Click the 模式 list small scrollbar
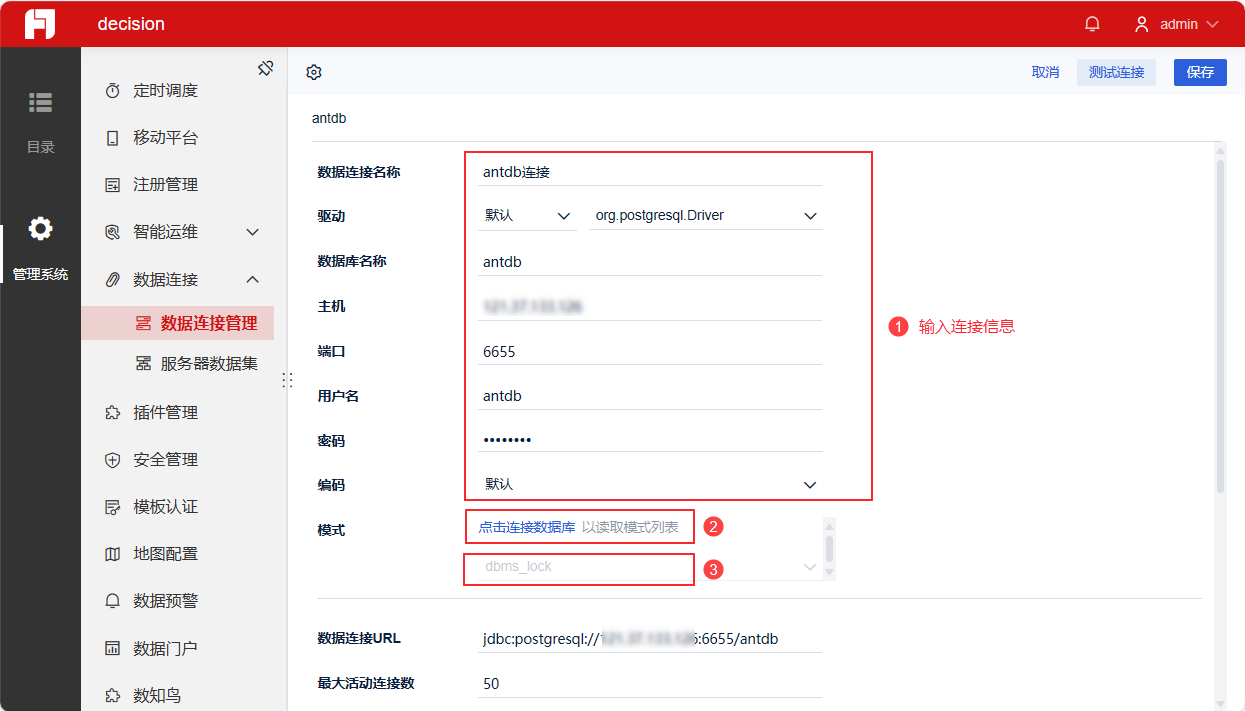 [x=829, y=548]
